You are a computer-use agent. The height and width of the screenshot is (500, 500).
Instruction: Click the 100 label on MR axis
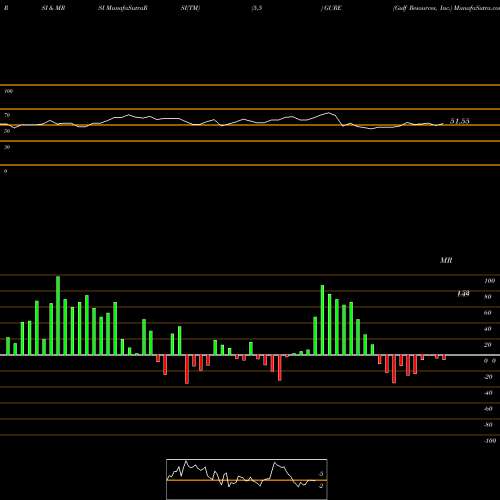point(490,281)
